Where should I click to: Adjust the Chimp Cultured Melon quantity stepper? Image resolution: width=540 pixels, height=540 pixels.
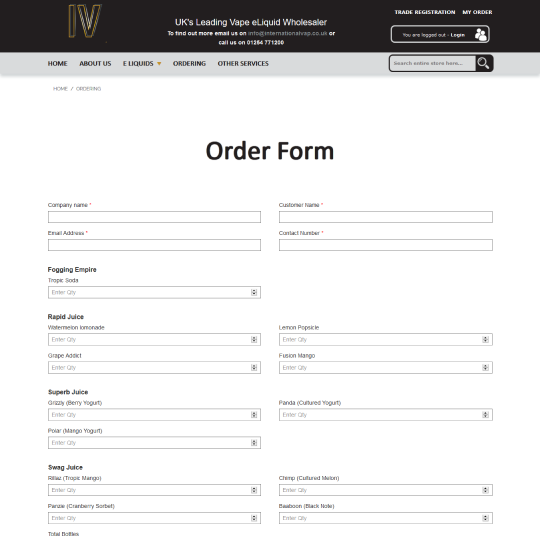click(x=485, y=490)
